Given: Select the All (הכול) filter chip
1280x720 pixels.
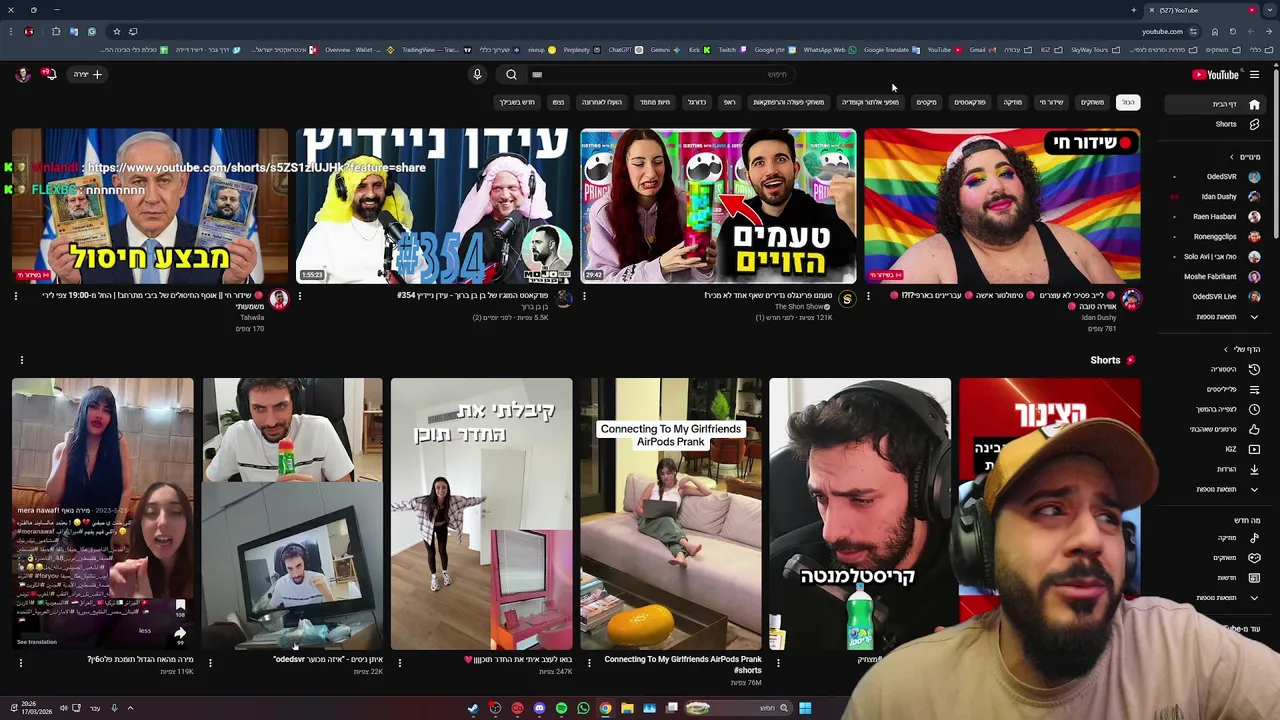Looking at the screenshot, I should coord(1128,102).
